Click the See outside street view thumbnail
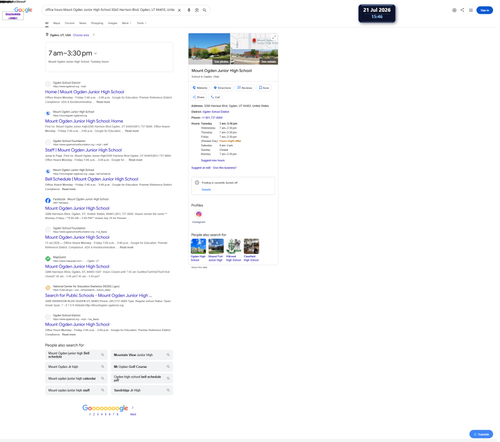500x442 pixels. pyautogui.click(x=254, y=57)
